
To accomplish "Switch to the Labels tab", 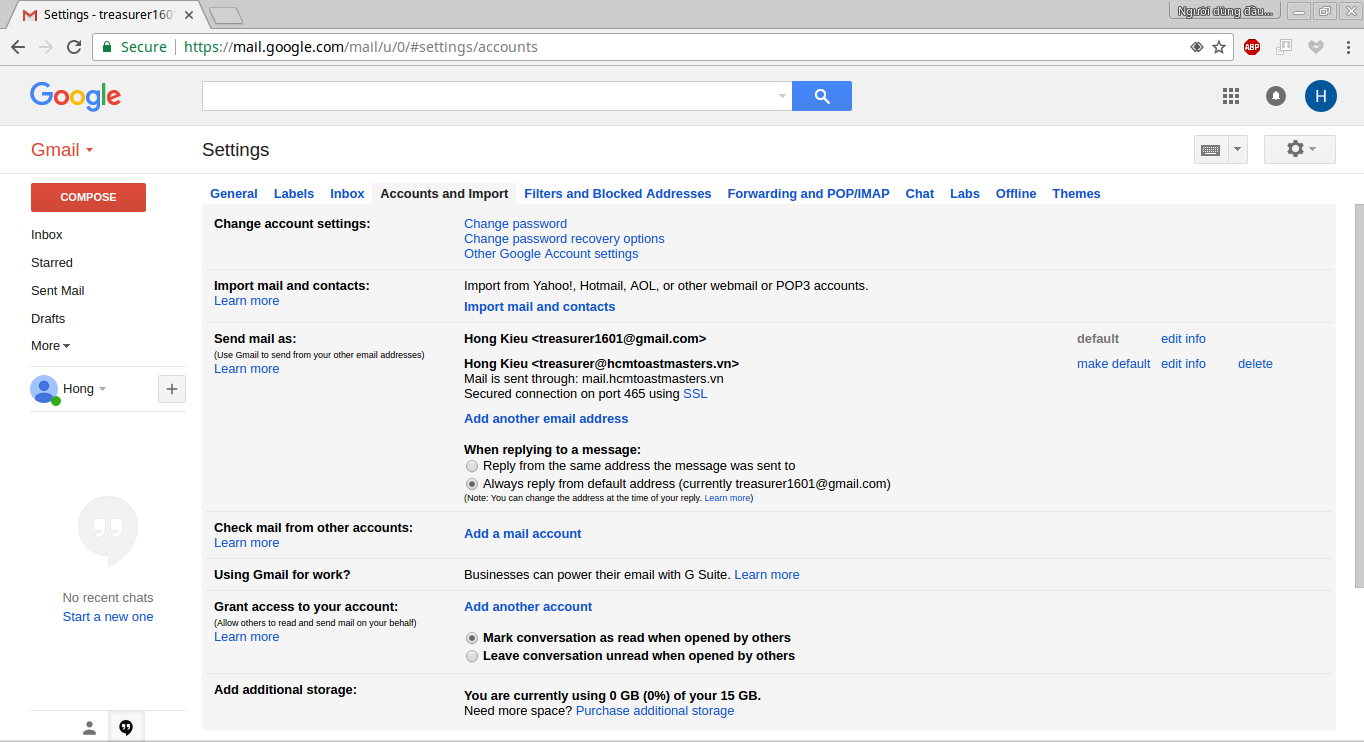I will click(x=294, y=194).
